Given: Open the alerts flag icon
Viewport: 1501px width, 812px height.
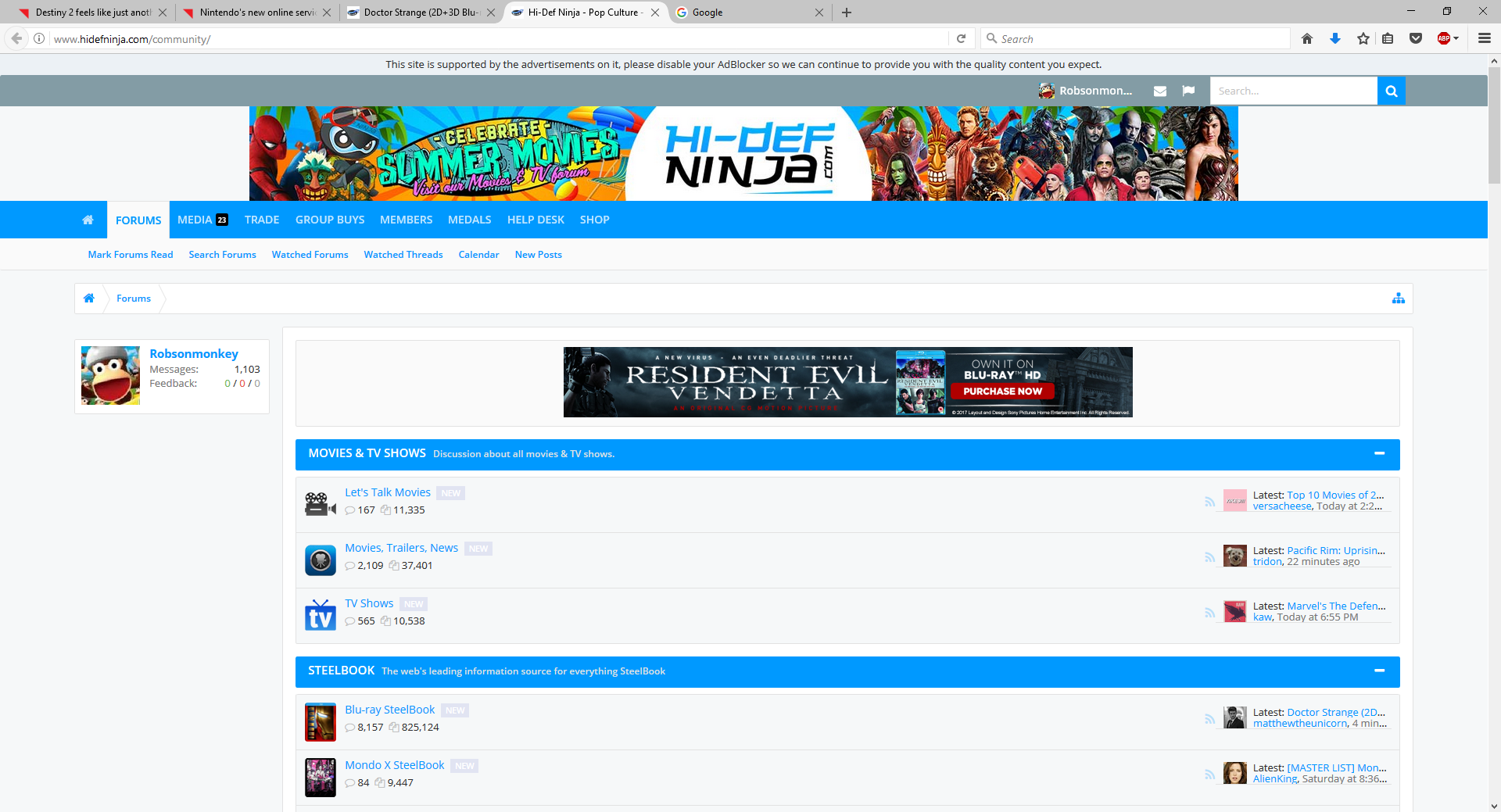Looking at the screenshot, I should [1188, 91].
